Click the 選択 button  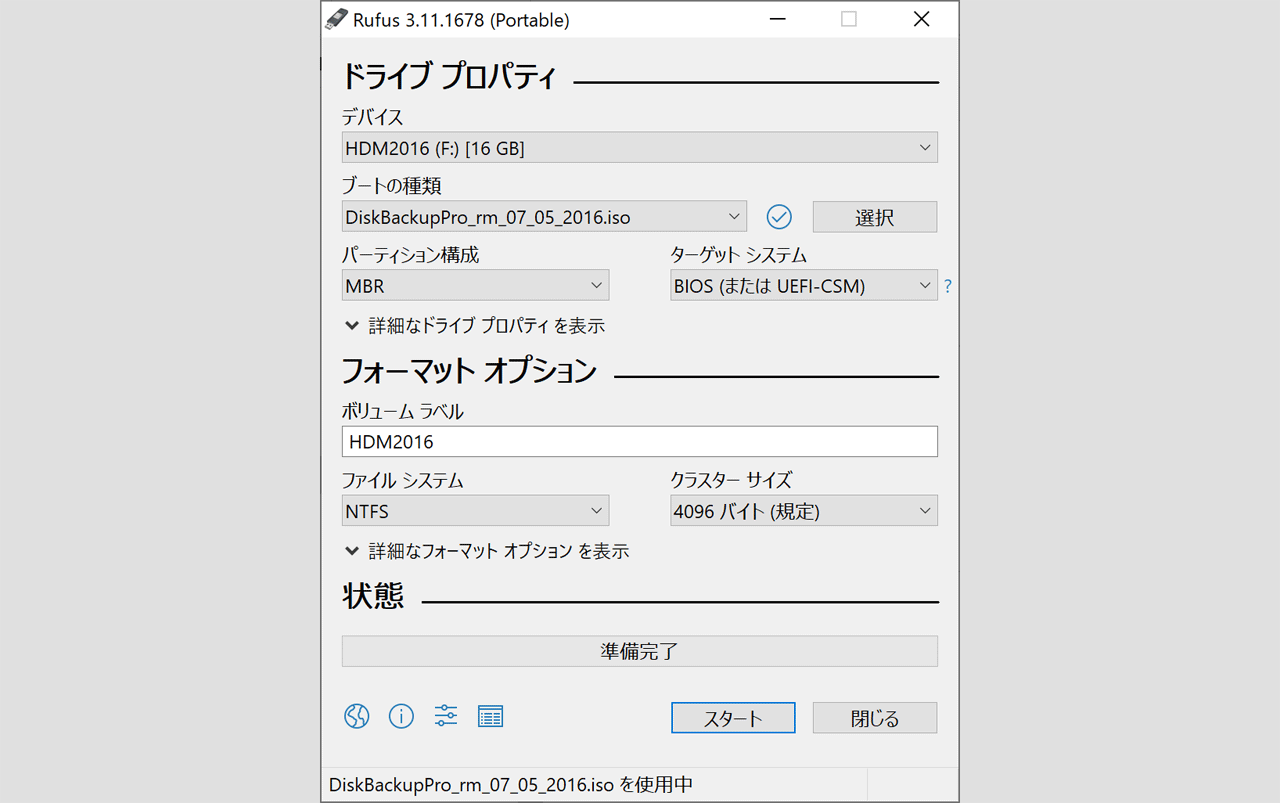tap(875, 217)
